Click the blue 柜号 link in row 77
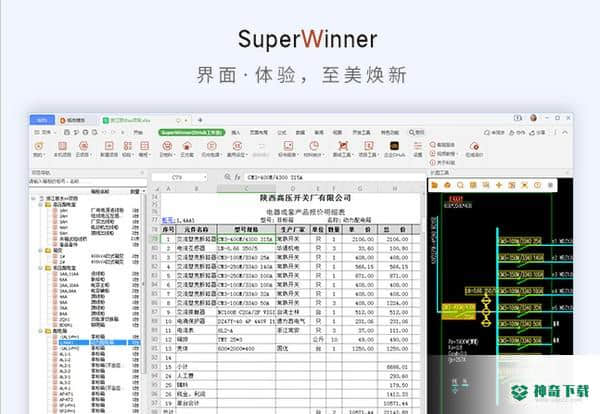 (168, 220)
